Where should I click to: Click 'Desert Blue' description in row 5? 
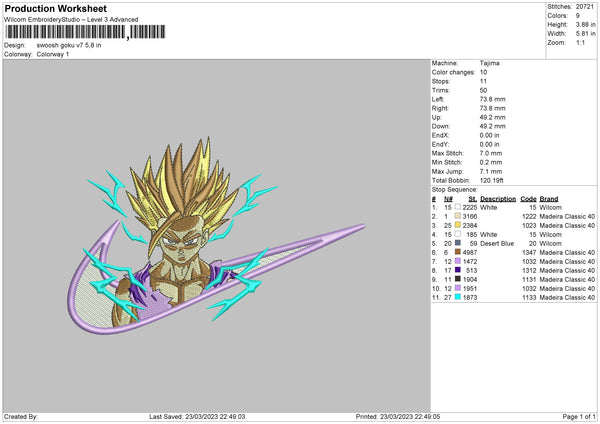click(x=497, y=243)
